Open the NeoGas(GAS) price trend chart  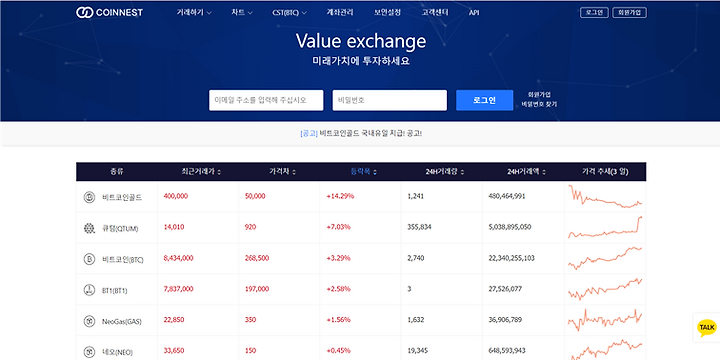(x=605, y=320)
